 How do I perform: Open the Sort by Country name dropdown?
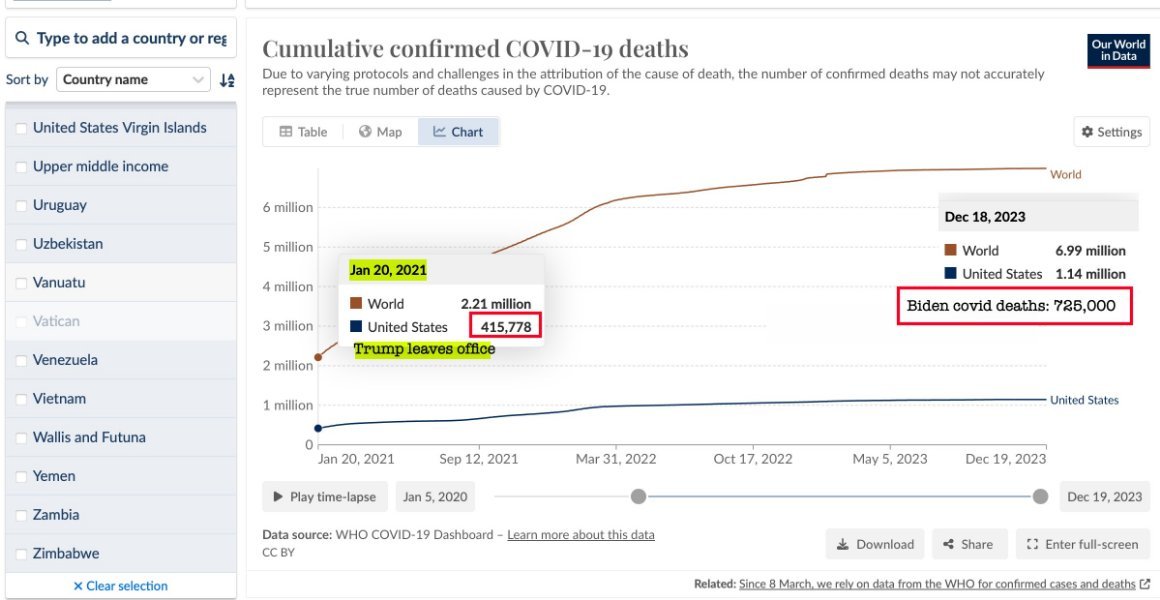(x=133, y=80)
